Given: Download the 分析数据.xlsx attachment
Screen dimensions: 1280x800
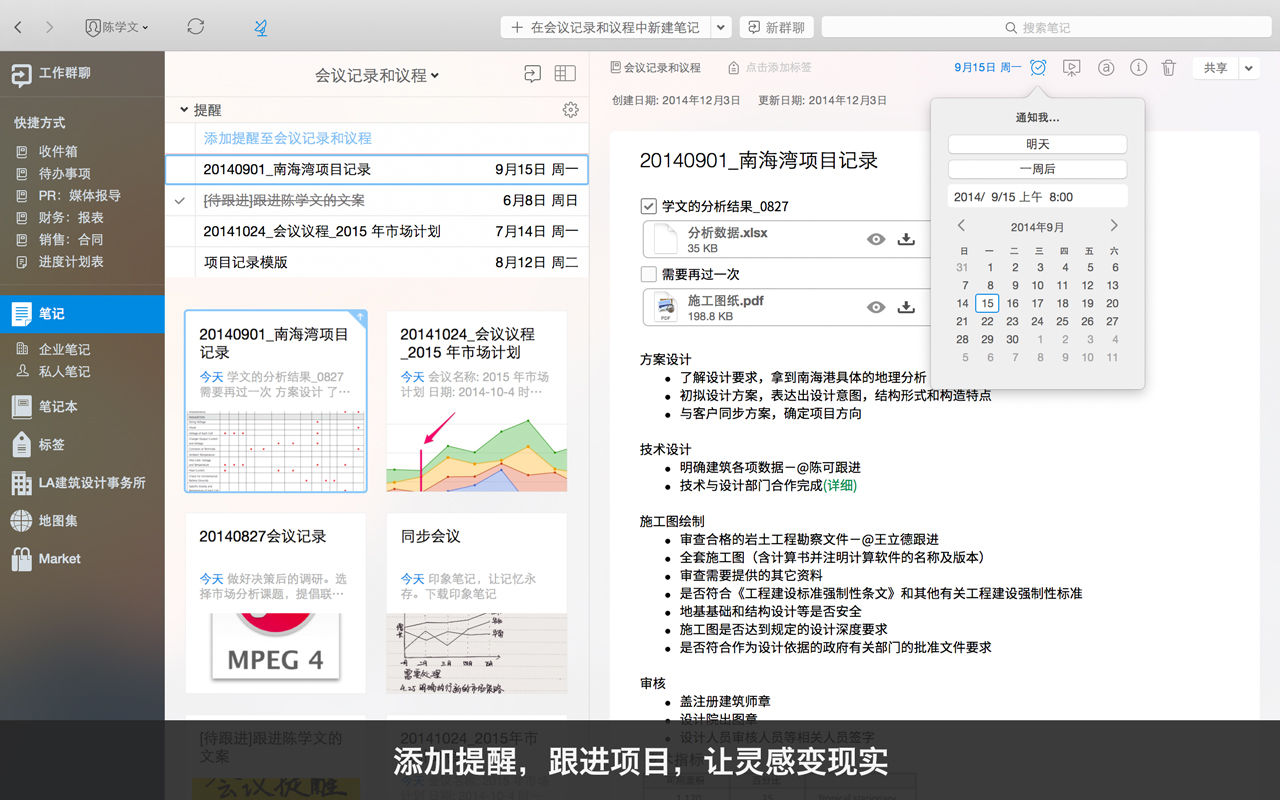Looking at the screenshot, I should pyautogui.click(x=906, y=239).
